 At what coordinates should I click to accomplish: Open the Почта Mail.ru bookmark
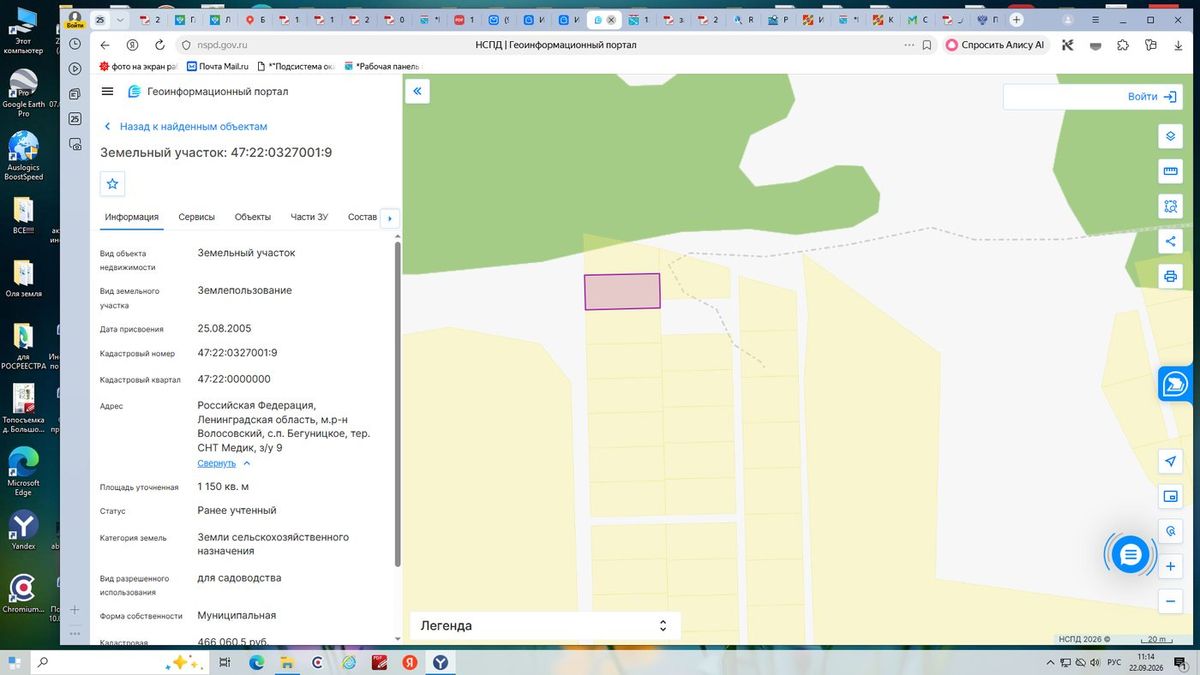[x=216, y=66]
